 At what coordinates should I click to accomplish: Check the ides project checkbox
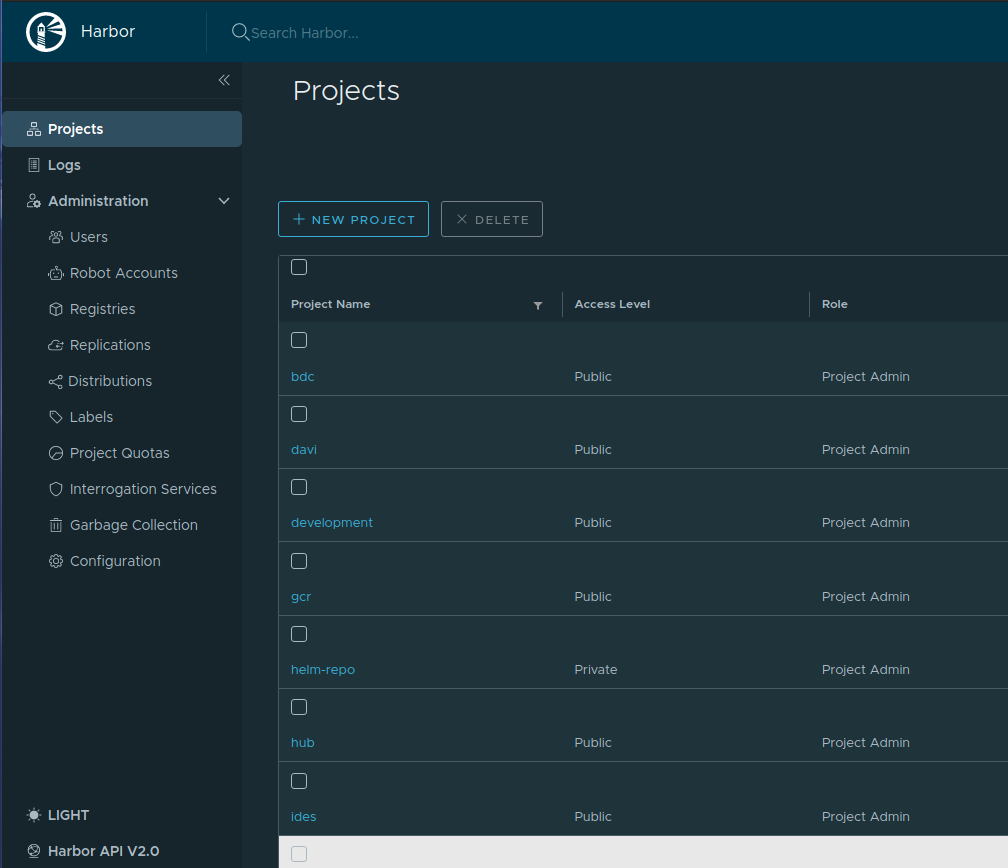coord(299,781)
